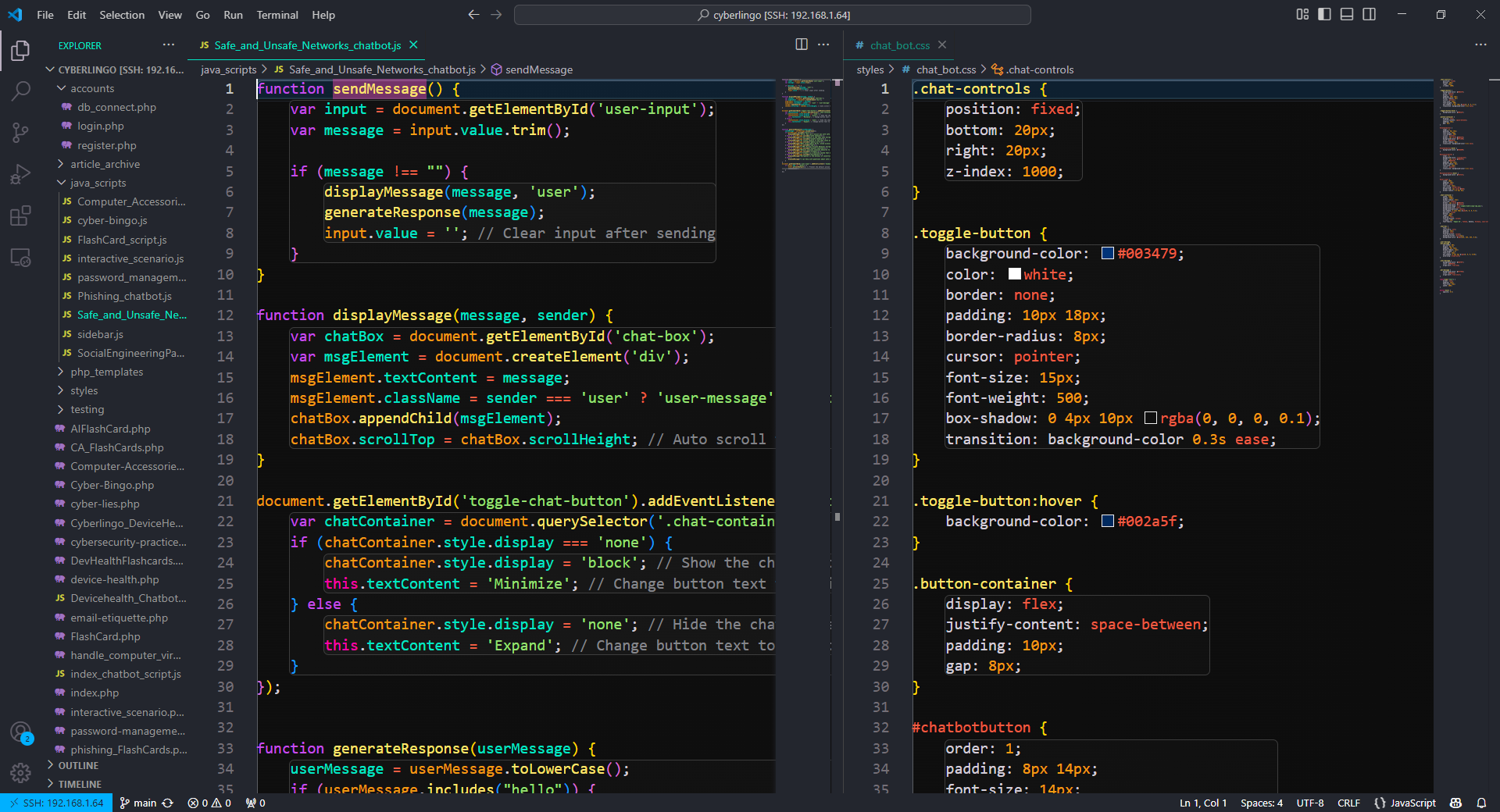Click the notifications bell in status bar
This screenshot has height=812, width=1500.
[x=1481, y=803]
